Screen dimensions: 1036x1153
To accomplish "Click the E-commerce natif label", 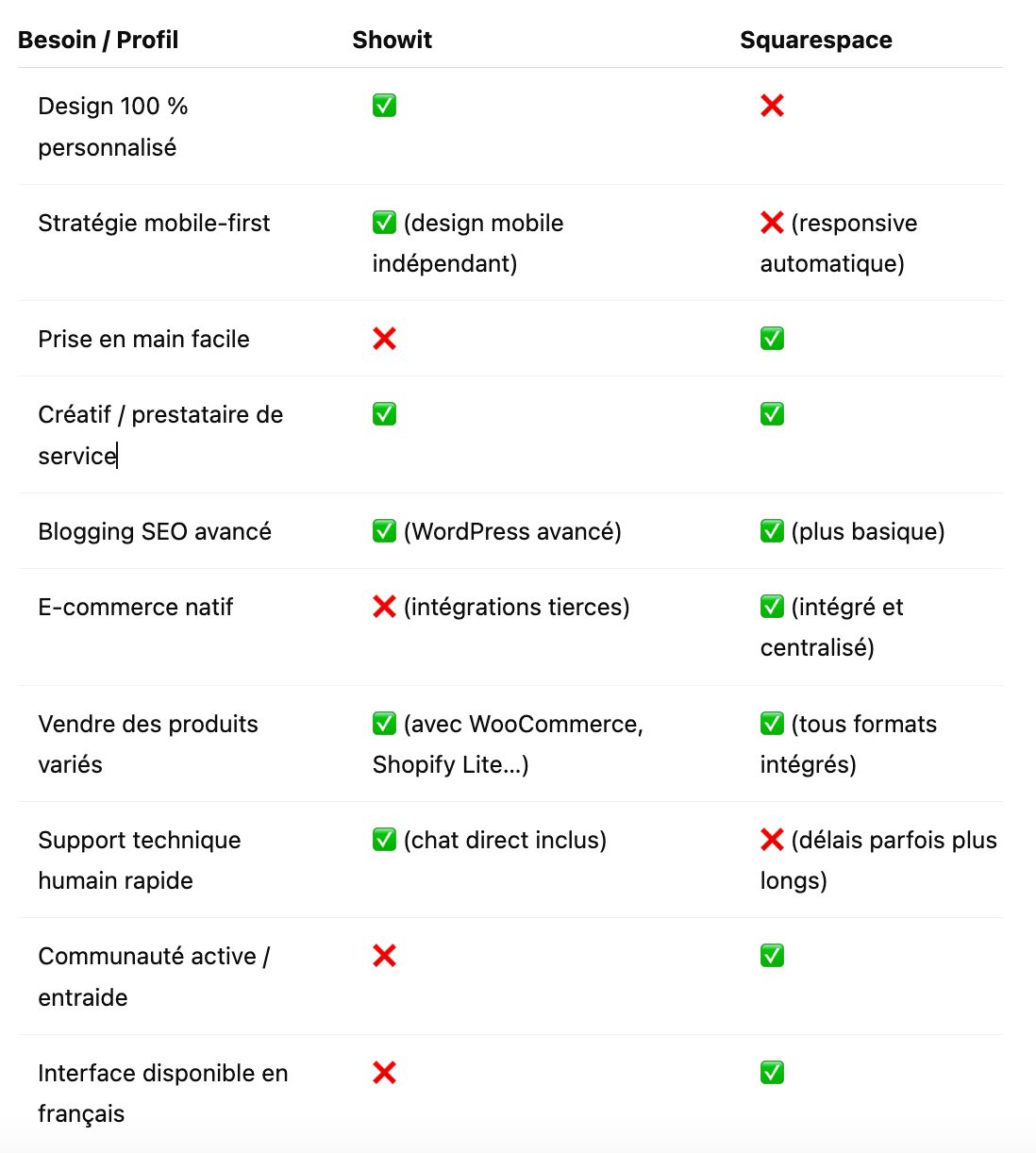I will pyautogui.click(x=135, y=607).
